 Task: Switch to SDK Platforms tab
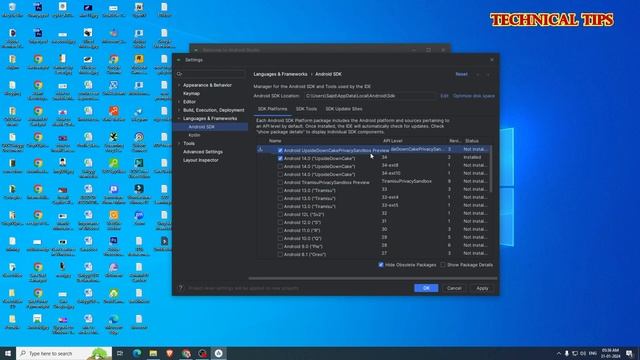(x=272, y=109)
